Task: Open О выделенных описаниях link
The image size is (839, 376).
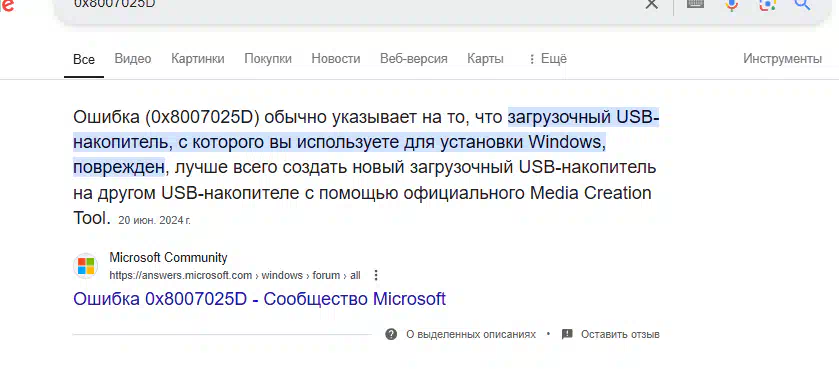Action: point(471,334)
